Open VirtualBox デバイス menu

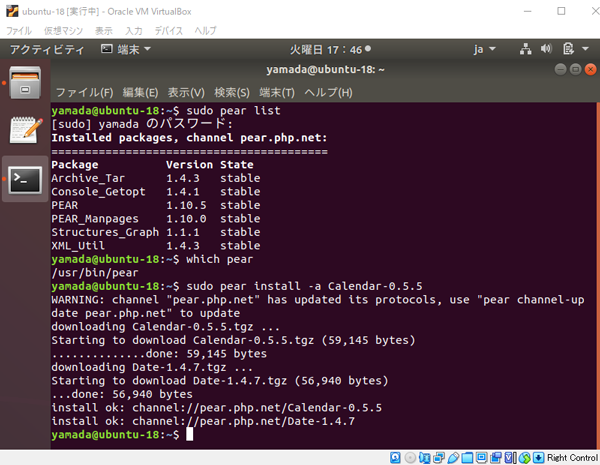pos(168,31)
